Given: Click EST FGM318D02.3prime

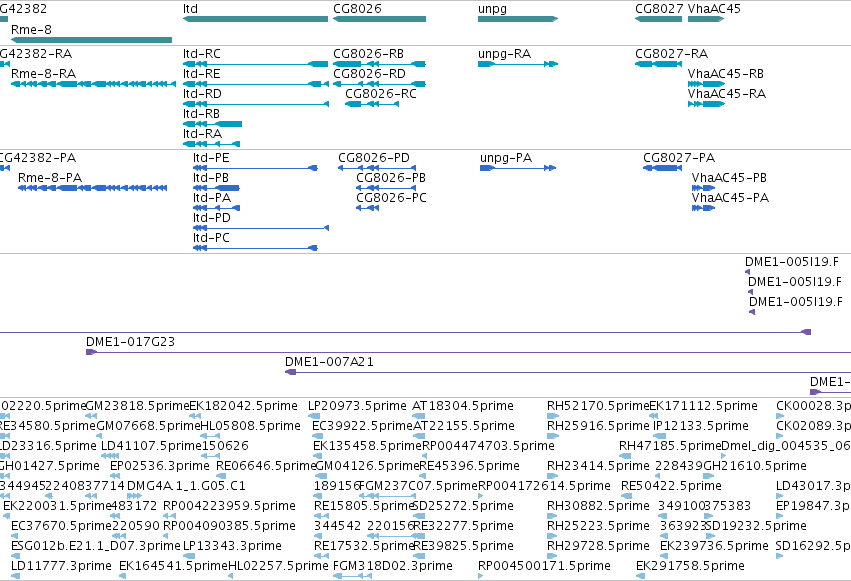Looking at the screenshot, I should (393, 566).
